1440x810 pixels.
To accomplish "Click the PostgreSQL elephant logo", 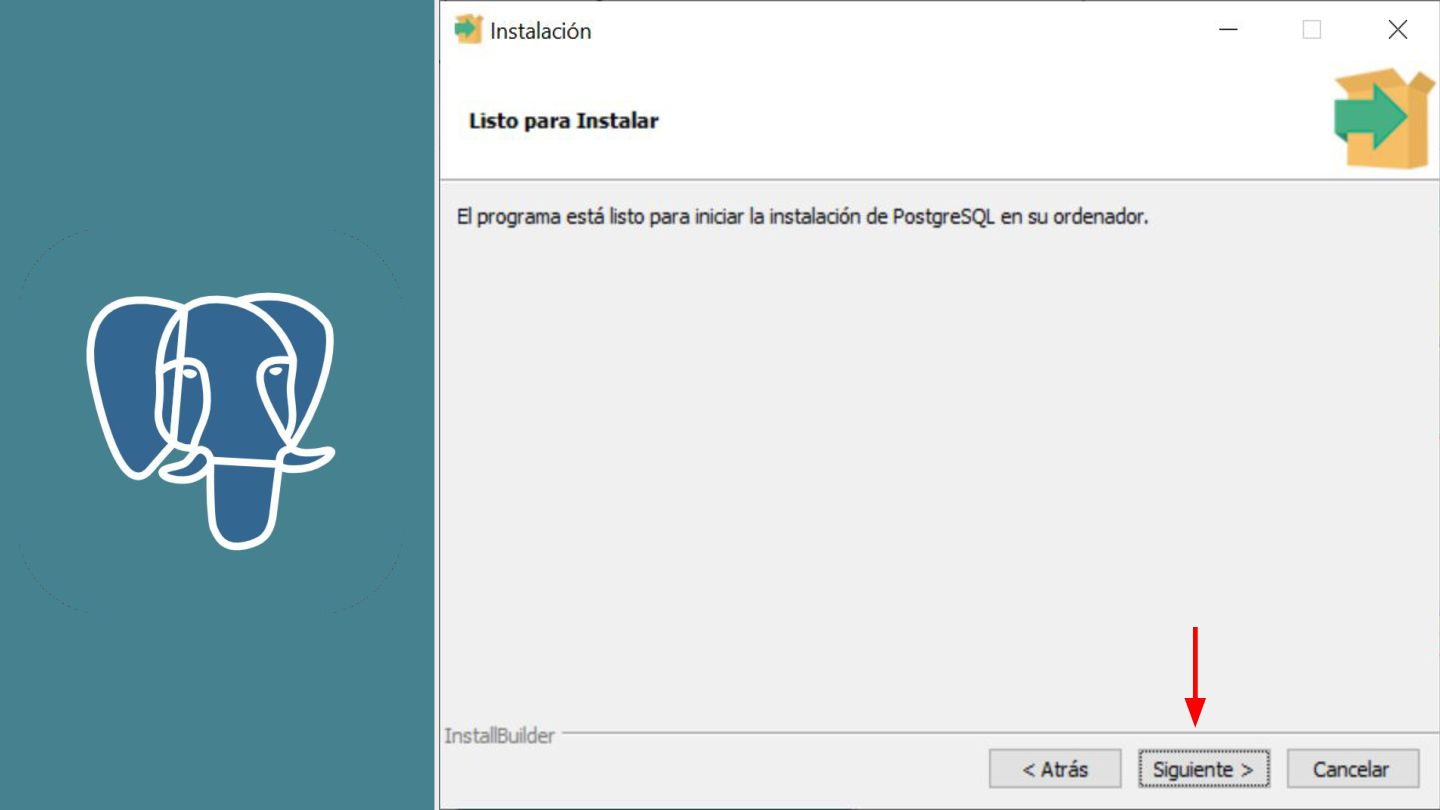I will [x=210, y=420].
